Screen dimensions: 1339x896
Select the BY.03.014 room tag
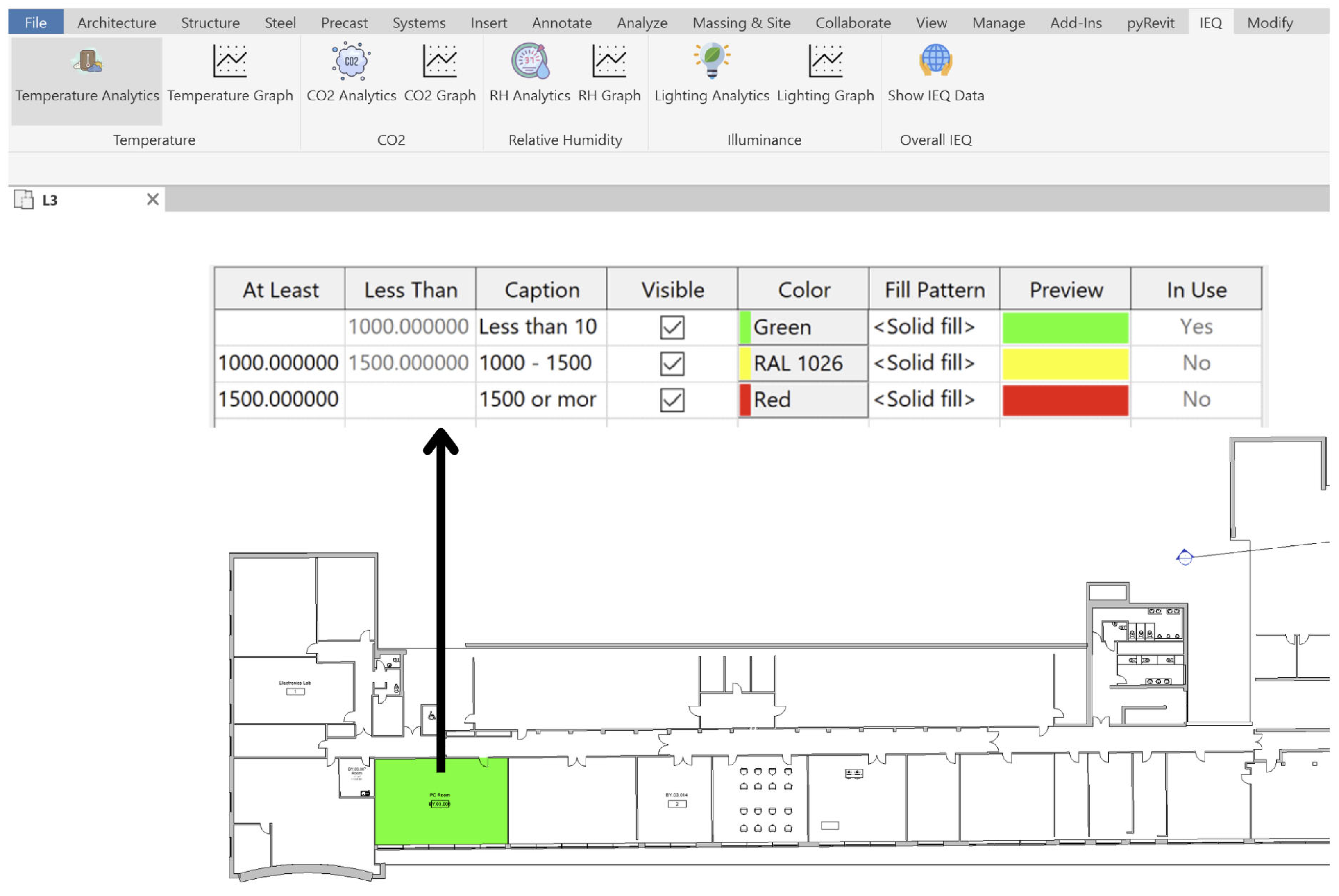(677, 800)
